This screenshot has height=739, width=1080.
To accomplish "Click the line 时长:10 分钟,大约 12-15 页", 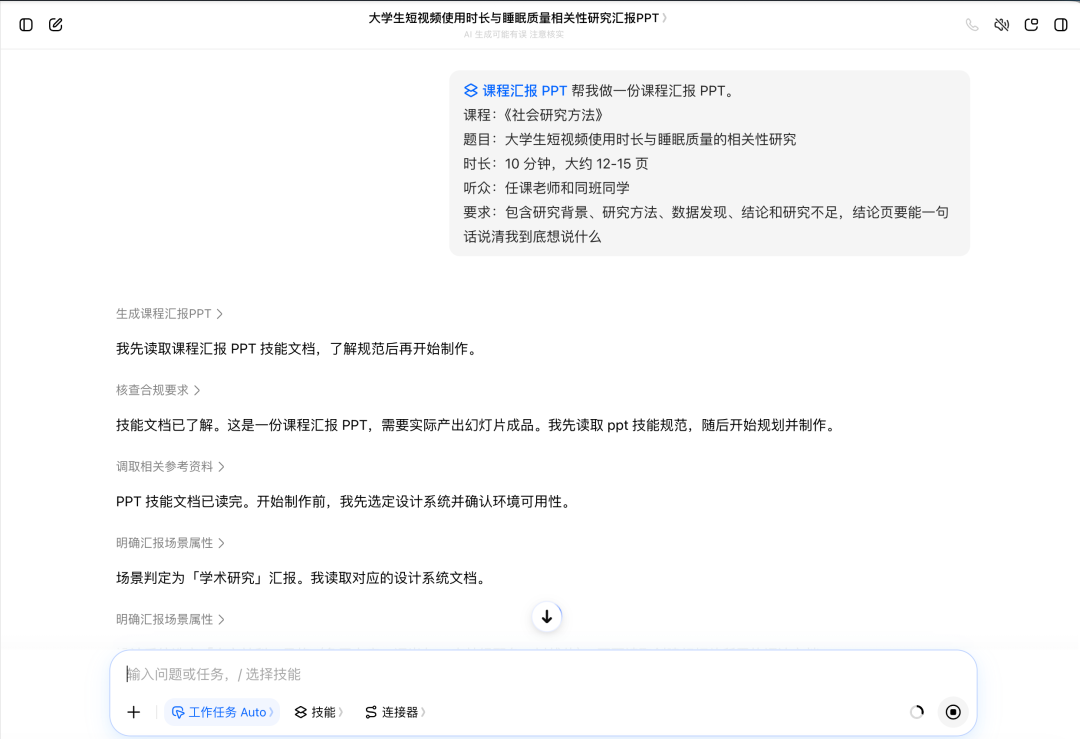I will pyautogui.click(x=556, y=164).
